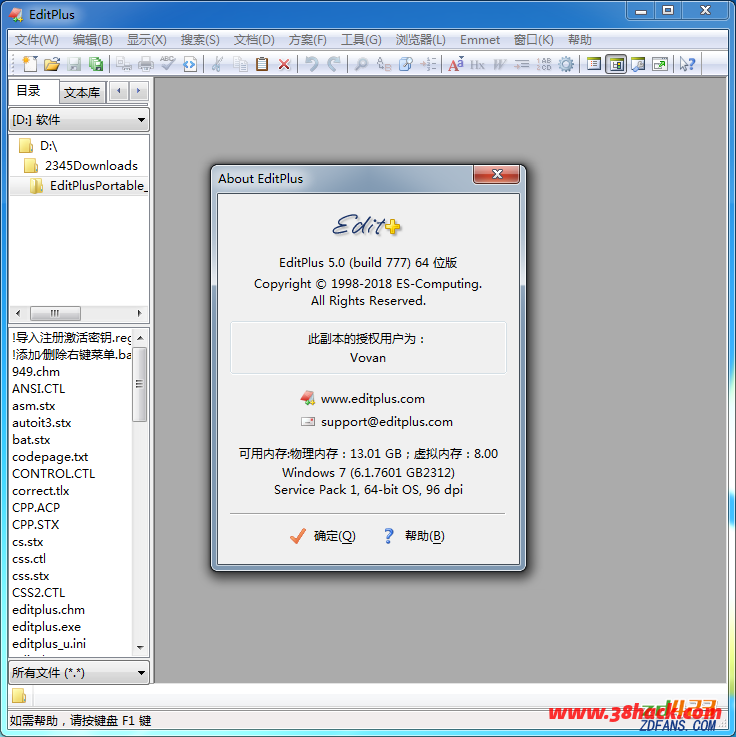Select !导入注册激活密钥.reg in the file list
This screenshot has width=736, height=737.
71,337
